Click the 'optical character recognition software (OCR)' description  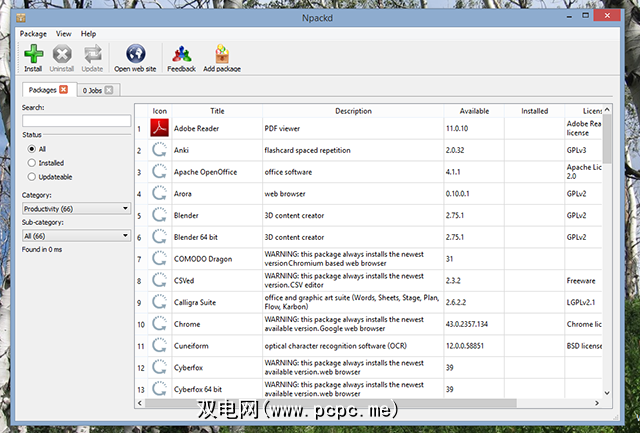coord(336,346)
